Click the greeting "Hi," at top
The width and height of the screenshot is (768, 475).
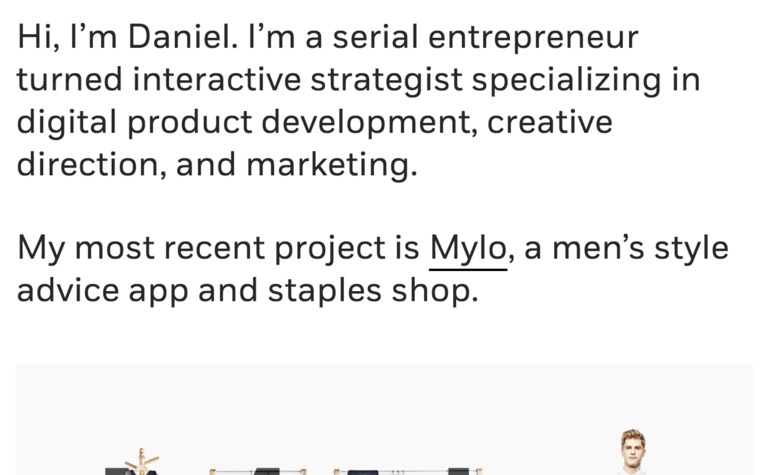point(39,38)
